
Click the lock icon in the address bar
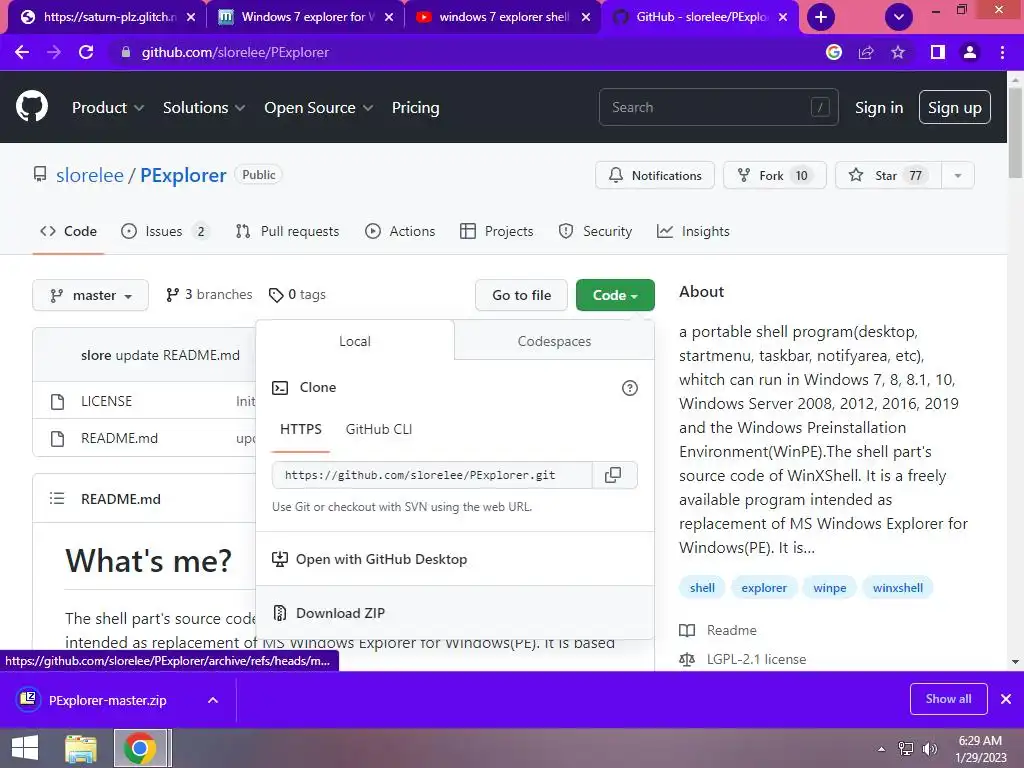click(x=125, y=52)
